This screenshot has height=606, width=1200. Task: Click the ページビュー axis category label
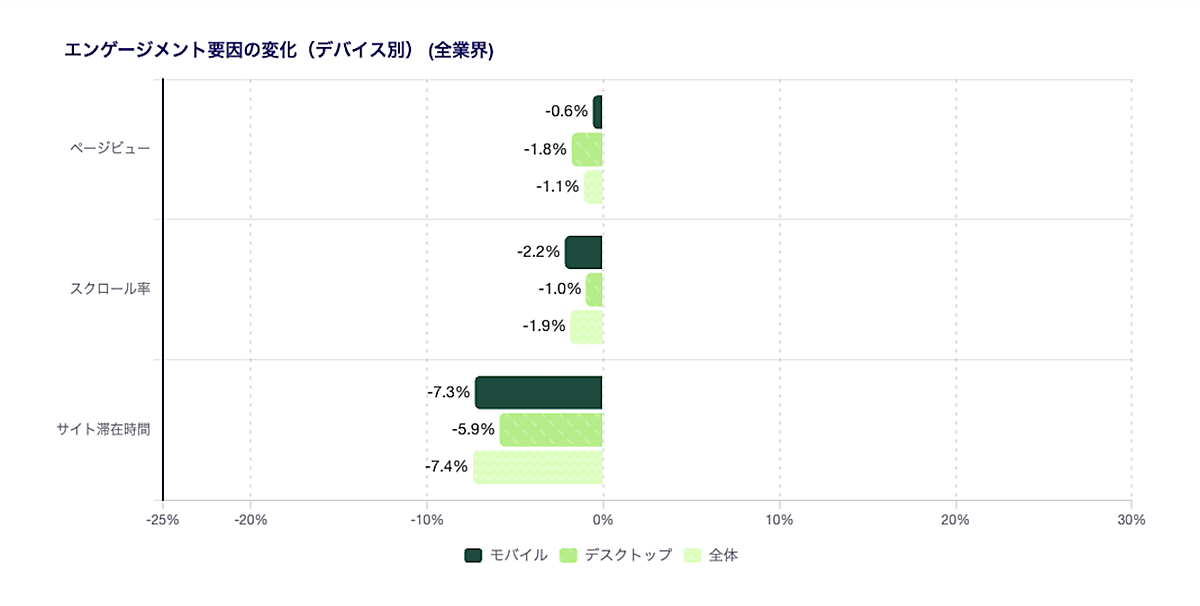tap(110, 149)
